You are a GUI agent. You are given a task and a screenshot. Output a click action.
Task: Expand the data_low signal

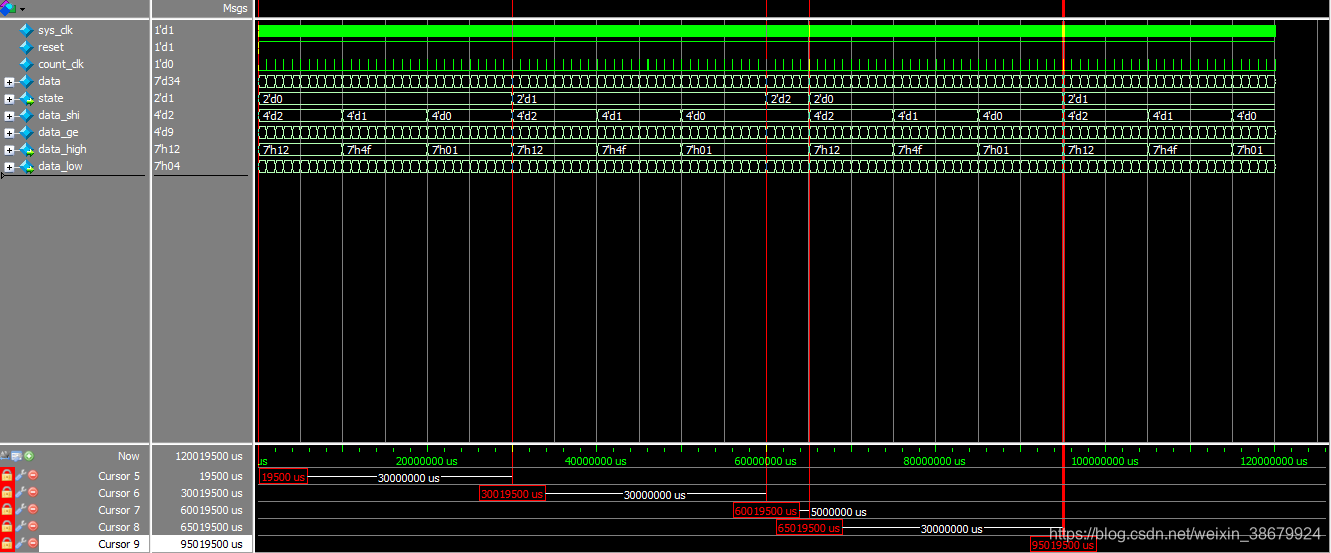click(x=9, y=167)
